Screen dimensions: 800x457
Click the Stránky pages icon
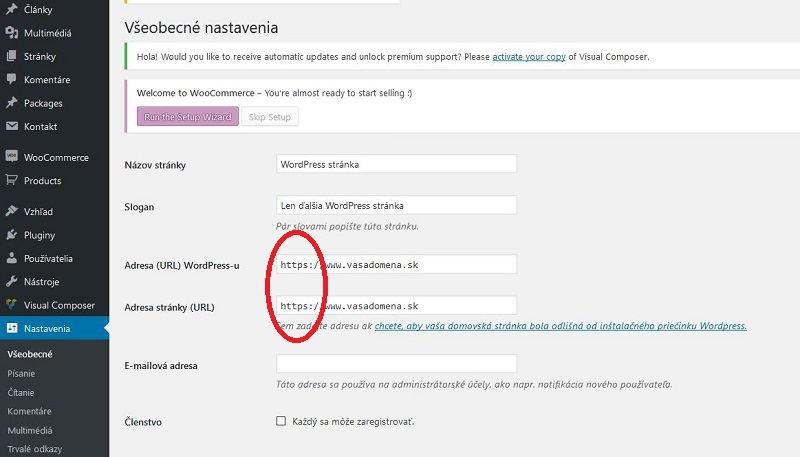click(12, 56)
